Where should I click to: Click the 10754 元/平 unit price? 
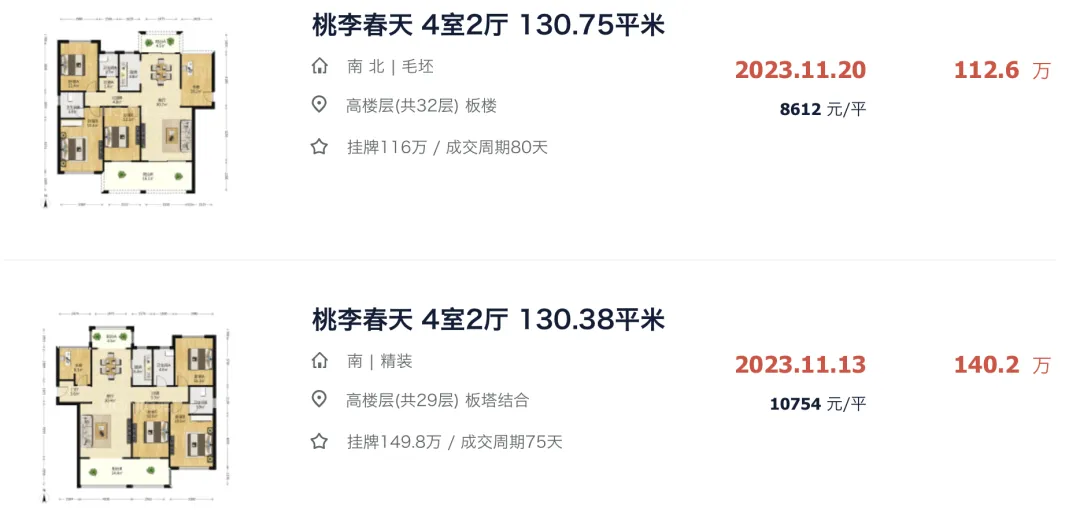coord(818,403)
